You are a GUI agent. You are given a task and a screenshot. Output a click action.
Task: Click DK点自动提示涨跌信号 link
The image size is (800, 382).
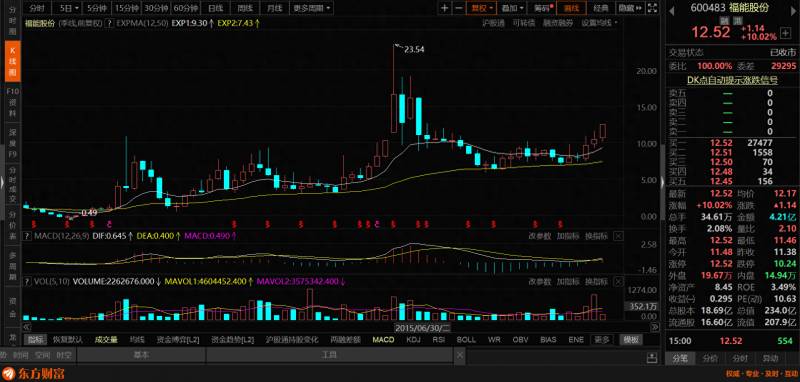click(x=732, y=80)
